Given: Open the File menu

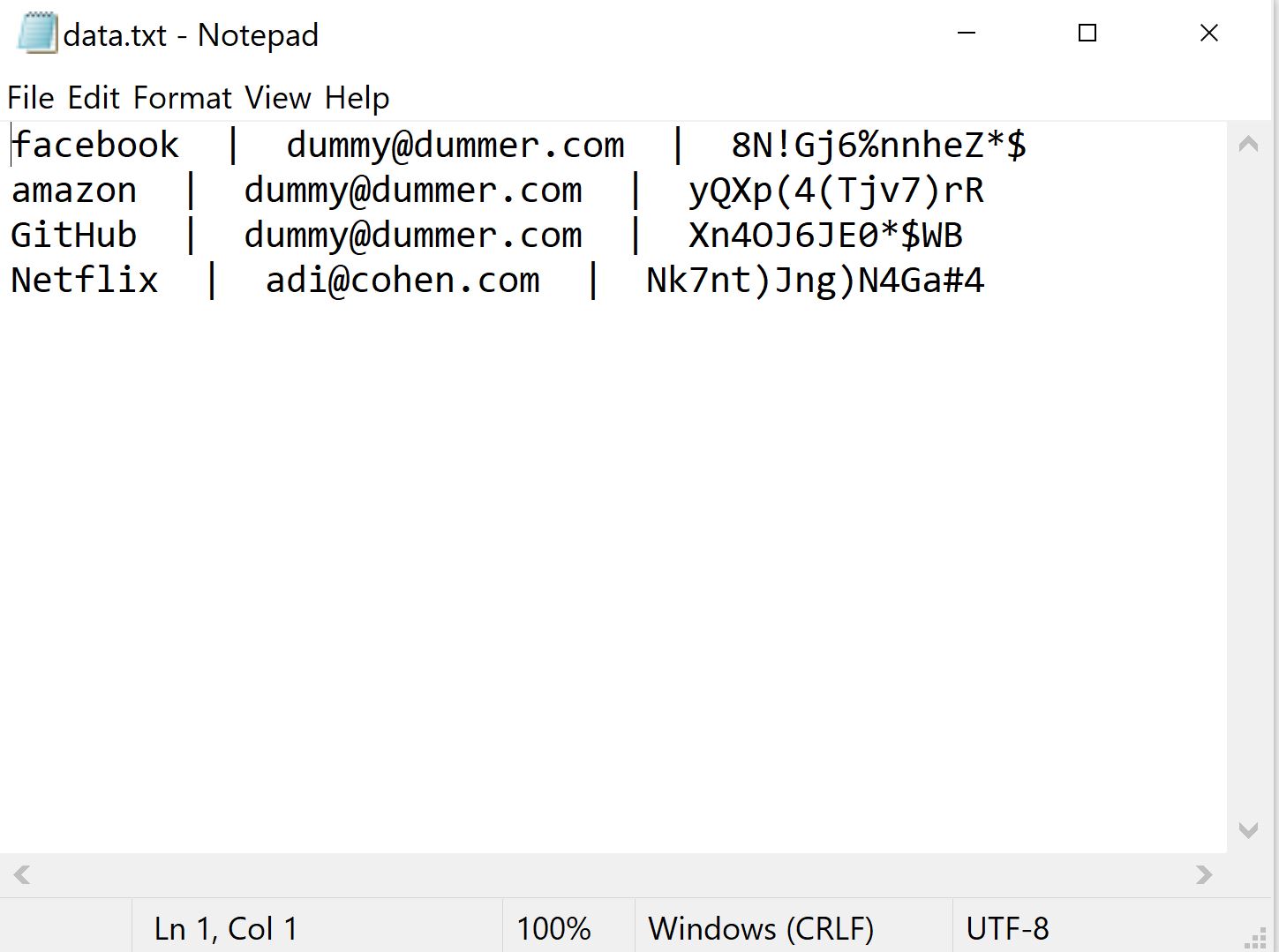Looking at the screenshot, I should 29,97.
